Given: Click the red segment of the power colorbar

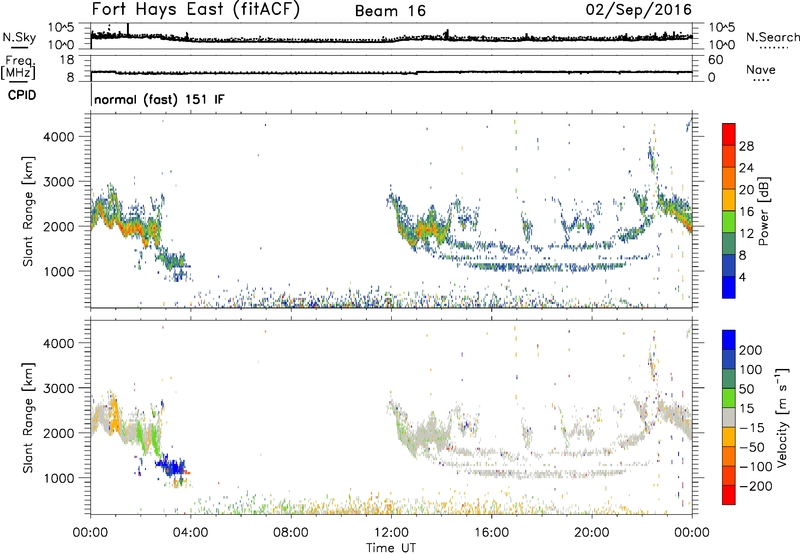Looking at the screenshot, I should point(729,134).
